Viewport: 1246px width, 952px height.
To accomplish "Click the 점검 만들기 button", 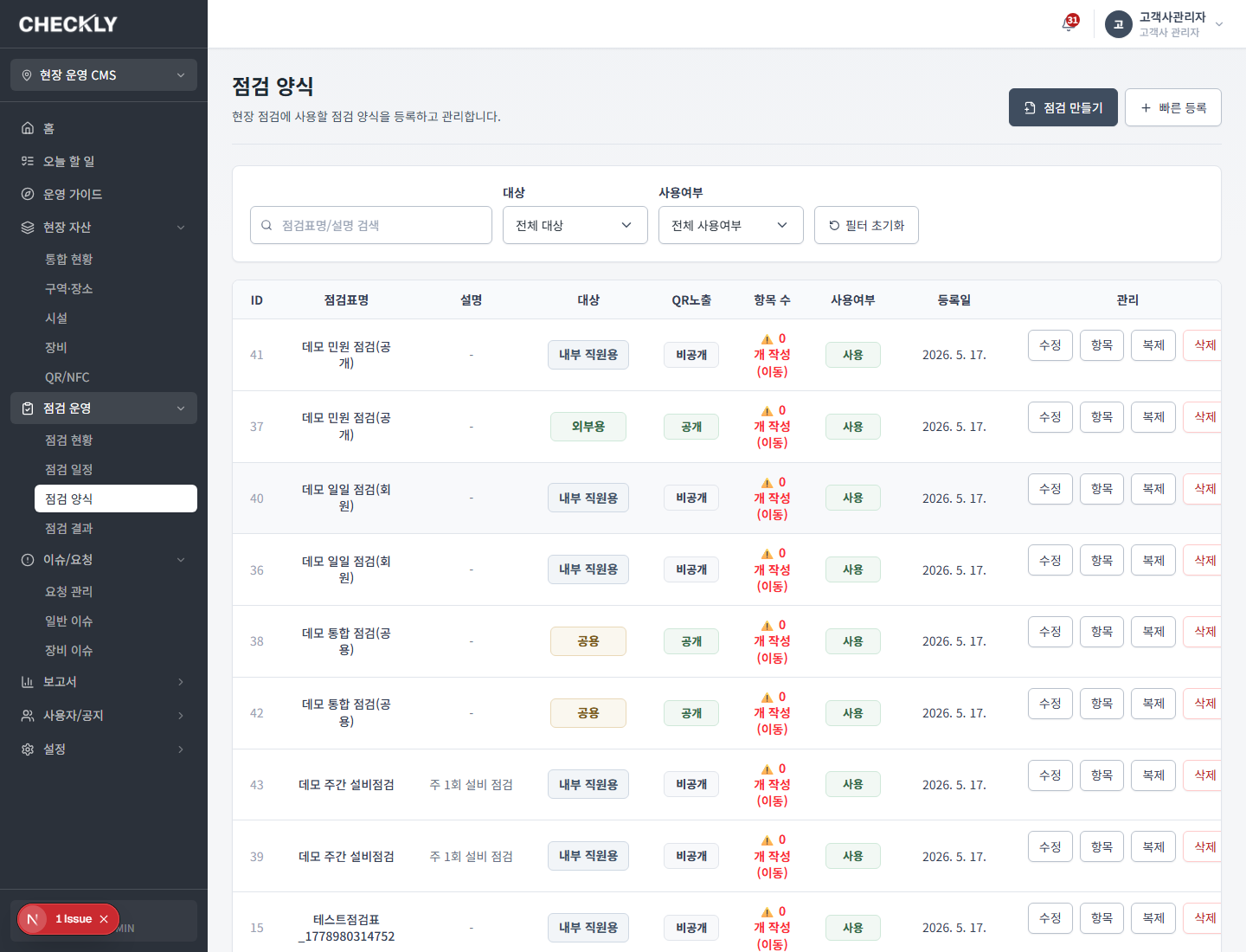I will point(1063,107).
